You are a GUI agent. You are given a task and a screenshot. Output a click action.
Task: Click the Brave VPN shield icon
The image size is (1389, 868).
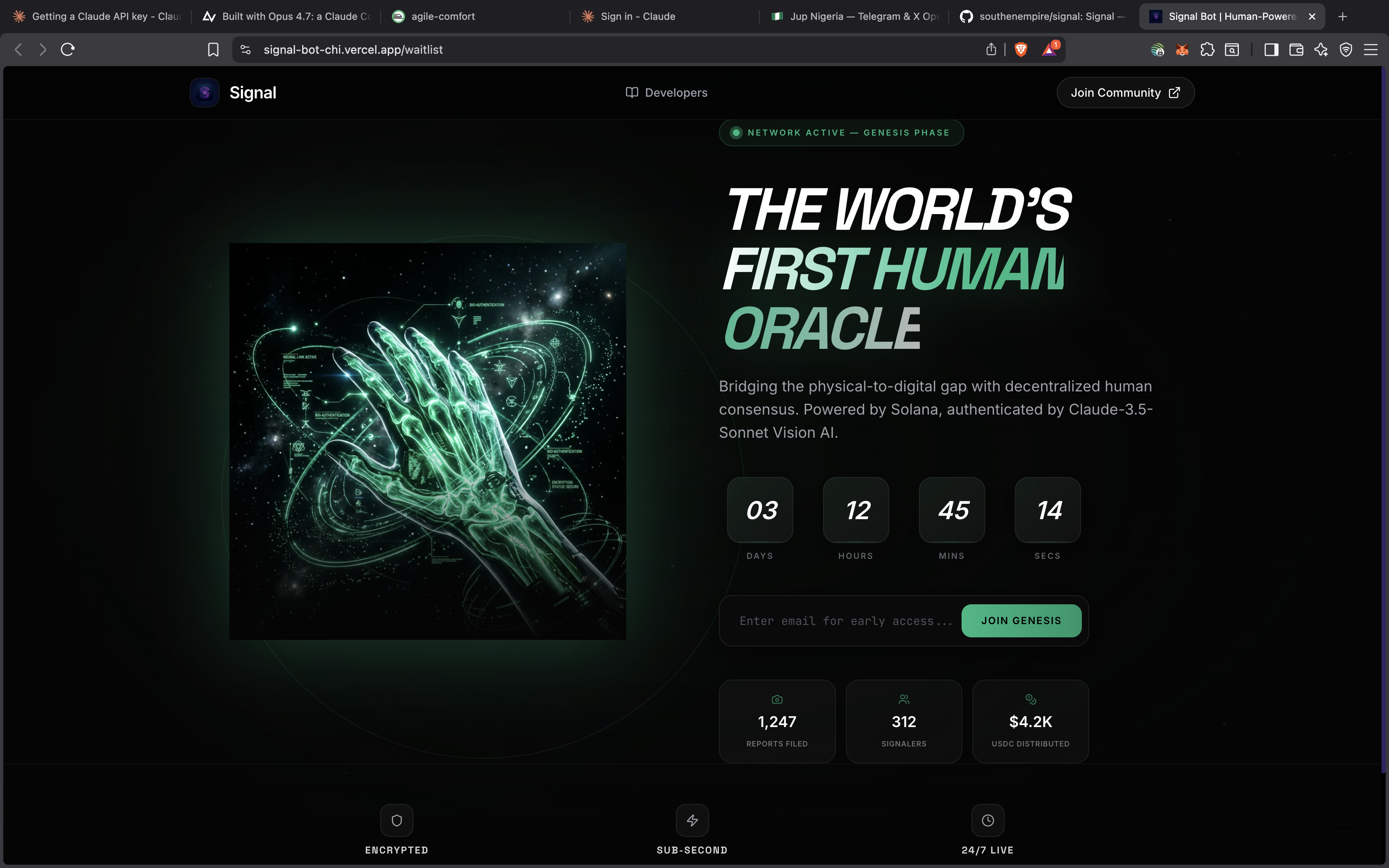pyautogui.click(x=1346, y=50)
